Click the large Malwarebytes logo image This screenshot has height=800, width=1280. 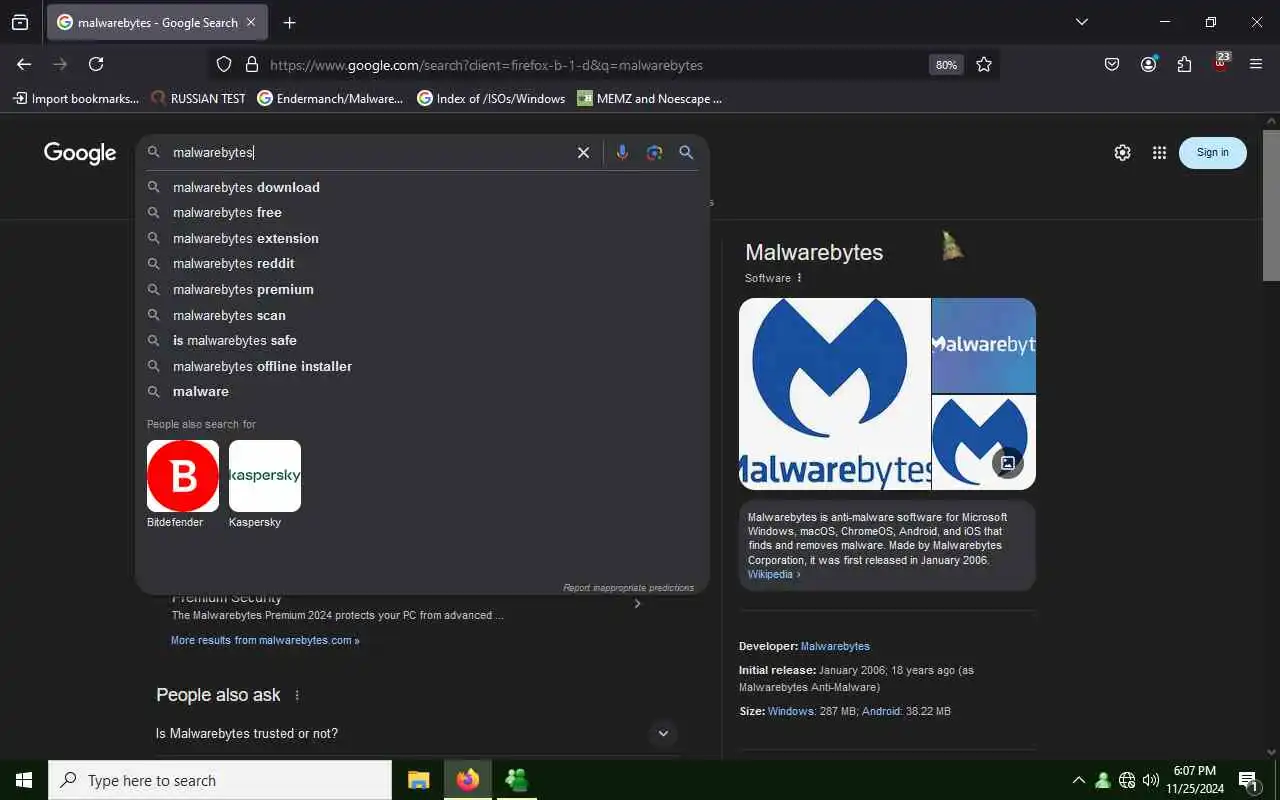834,393
